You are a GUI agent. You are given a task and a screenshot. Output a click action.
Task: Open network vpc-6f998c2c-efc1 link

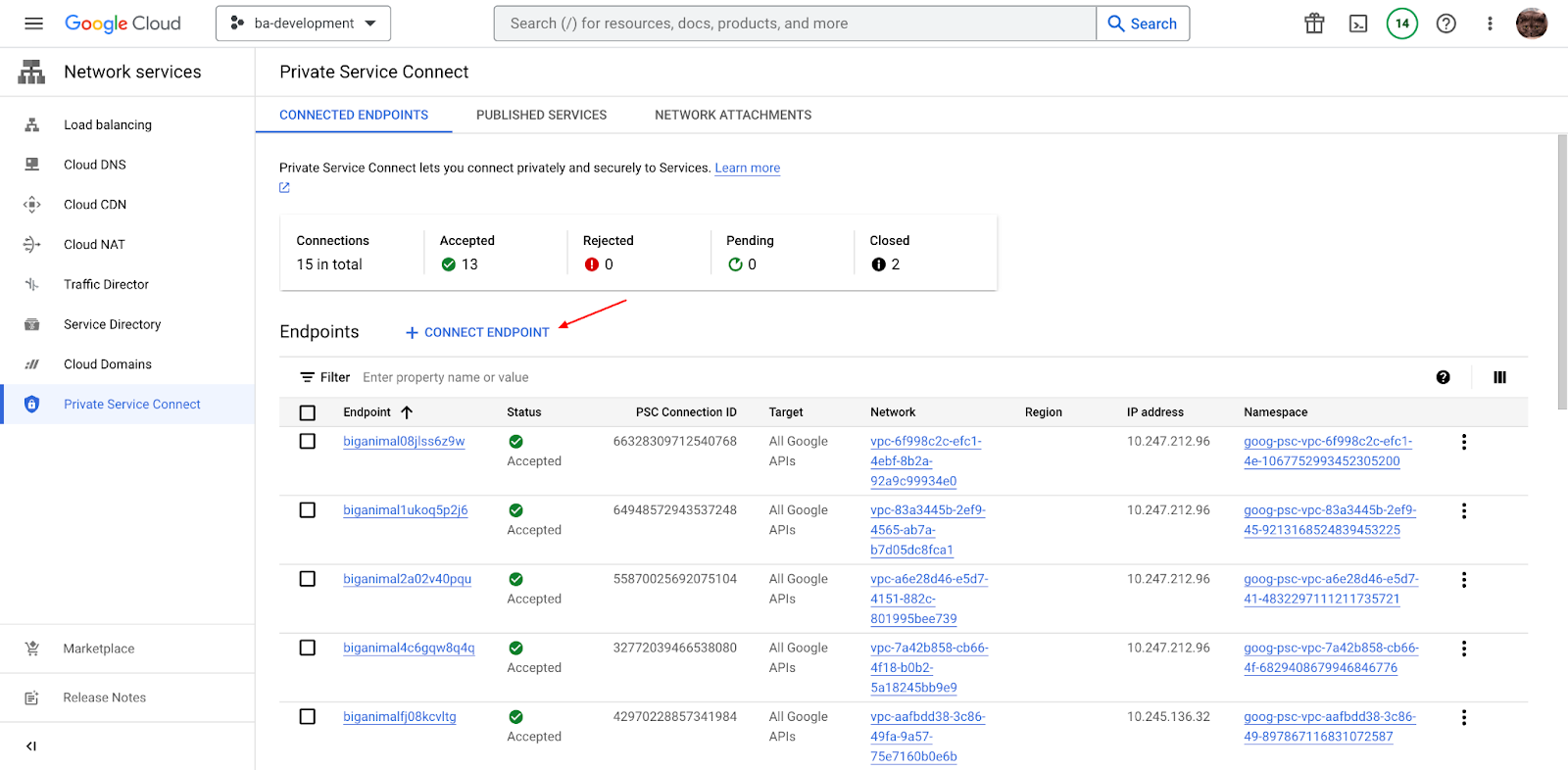pos(926,461)
